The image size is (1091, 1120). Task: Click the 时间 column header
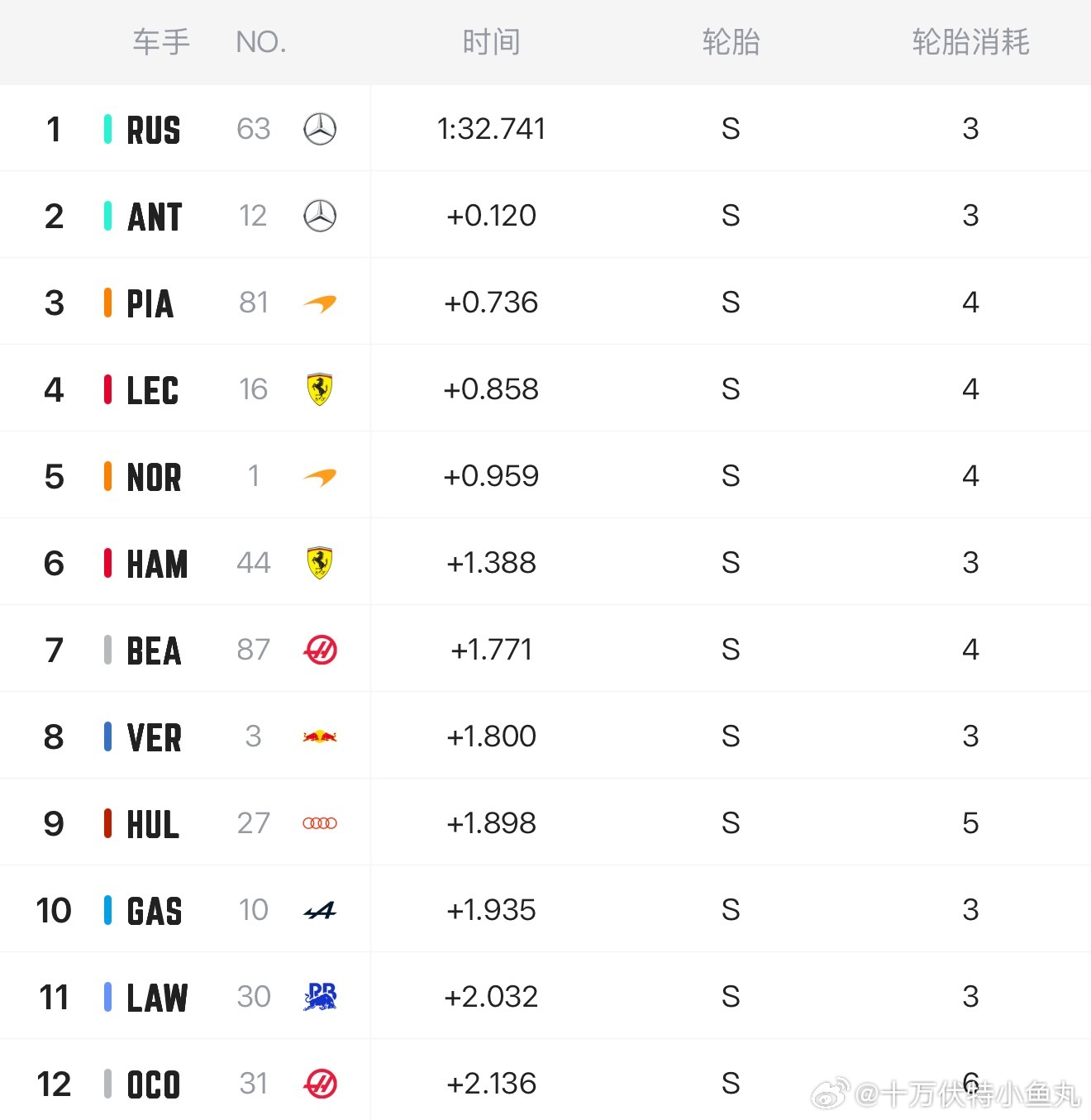(491, 42)
